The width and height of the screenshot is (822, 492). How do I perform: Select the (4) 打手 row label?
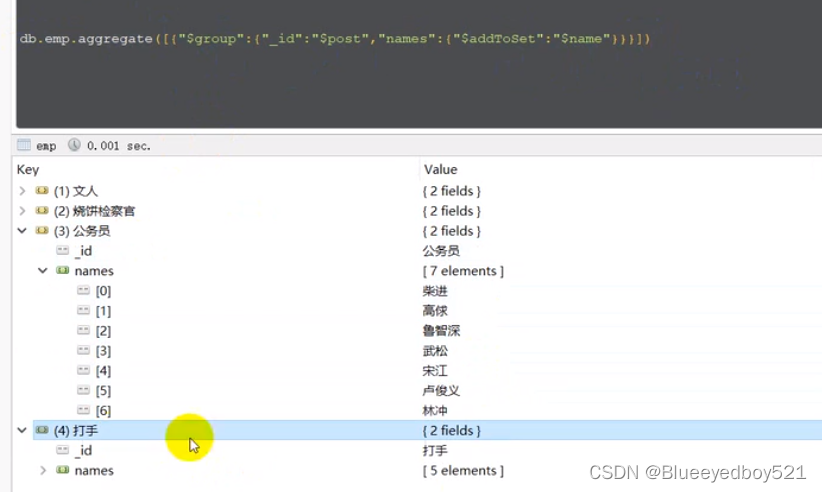(x=76, y=431)
